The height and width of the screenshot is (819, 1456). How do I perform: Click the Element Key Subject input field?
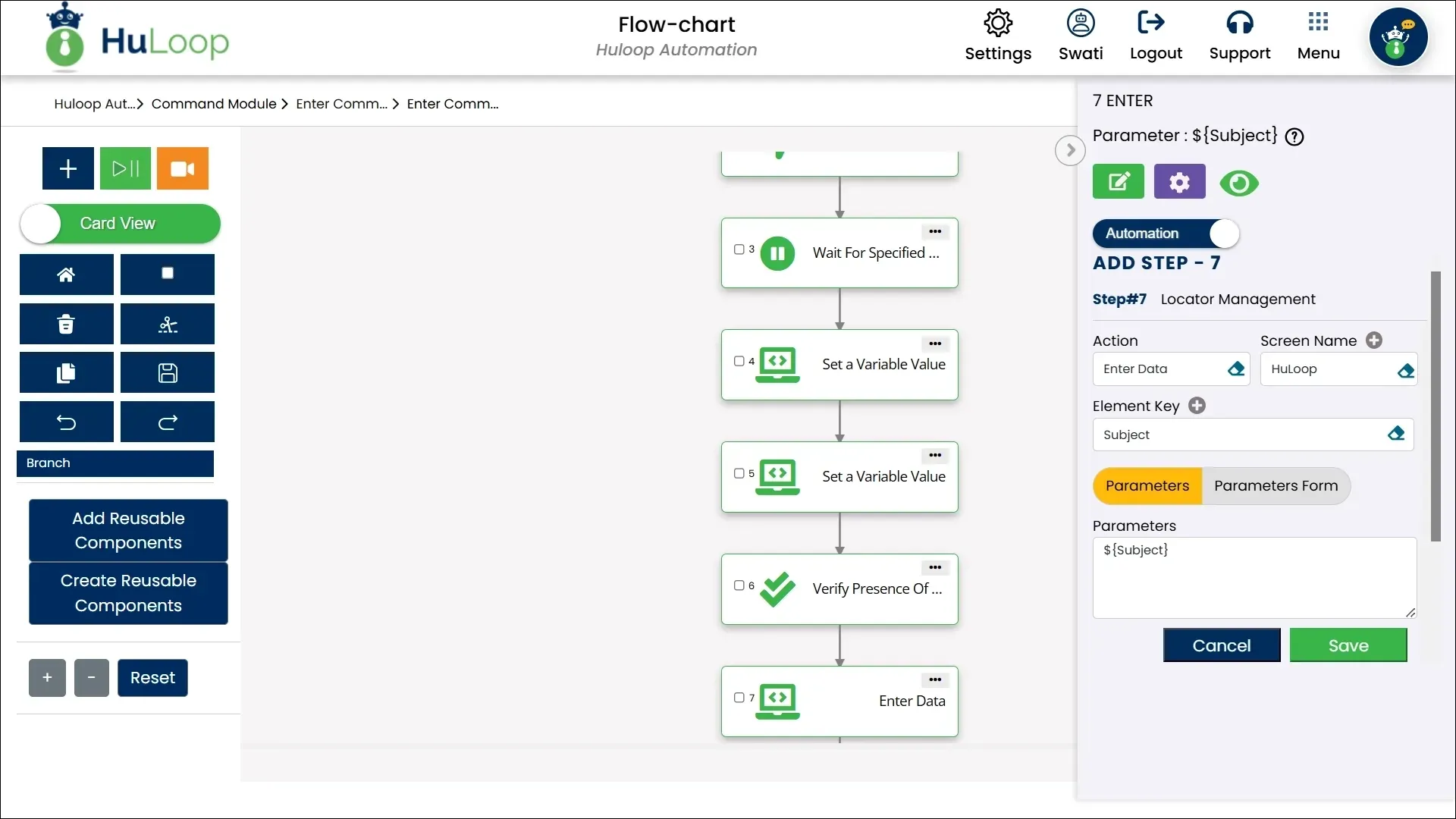click(1240, 435)
